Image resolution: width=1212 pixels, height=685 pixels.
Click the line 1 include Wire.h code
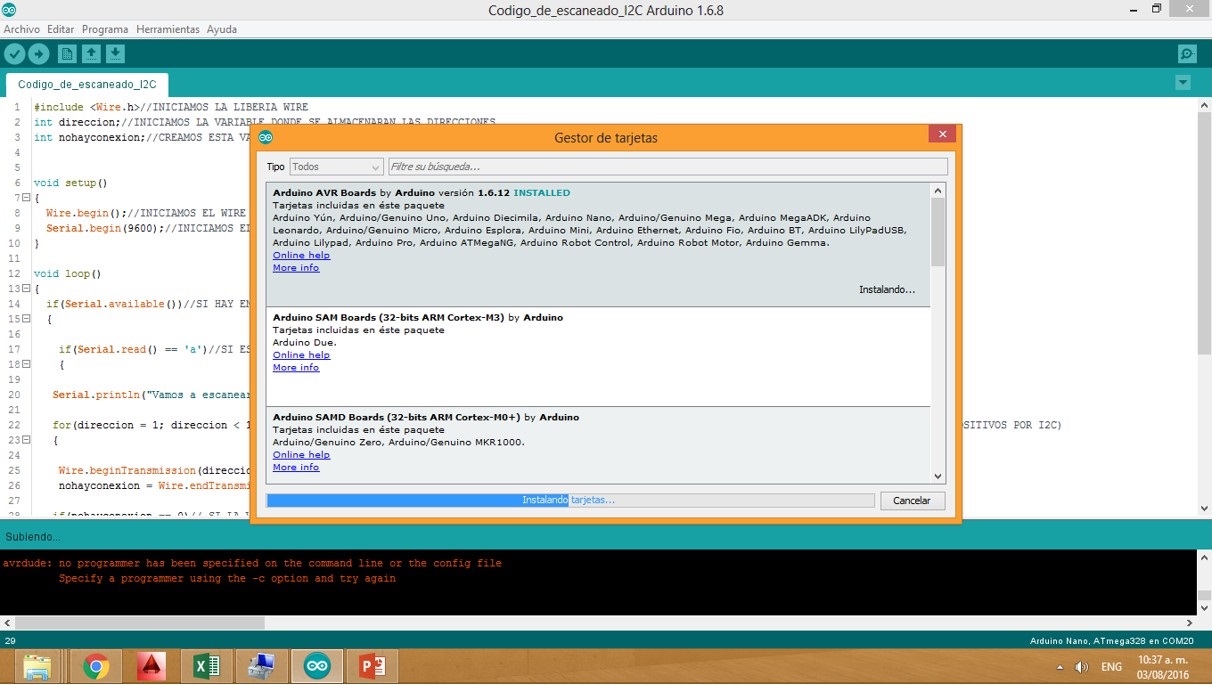tap(171, 107)
